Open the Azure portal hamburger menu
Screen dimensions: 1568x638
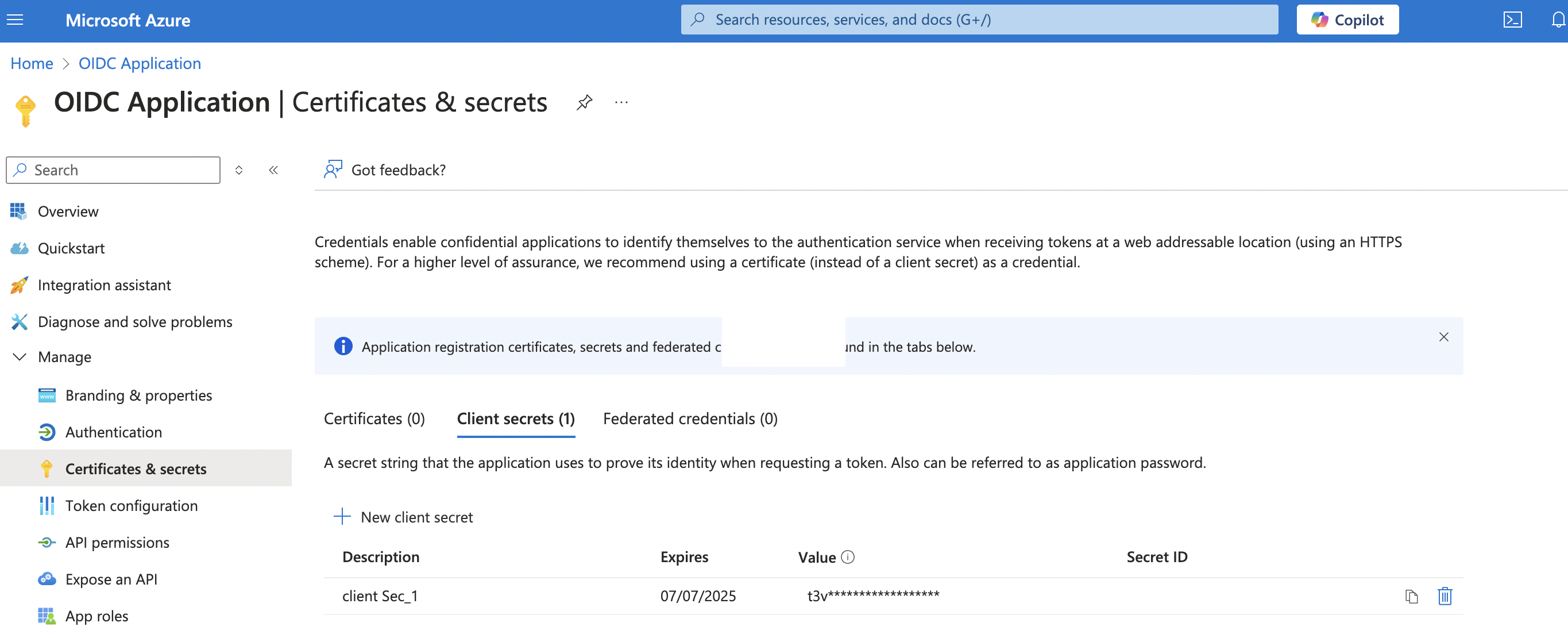[x=15, y=20]
